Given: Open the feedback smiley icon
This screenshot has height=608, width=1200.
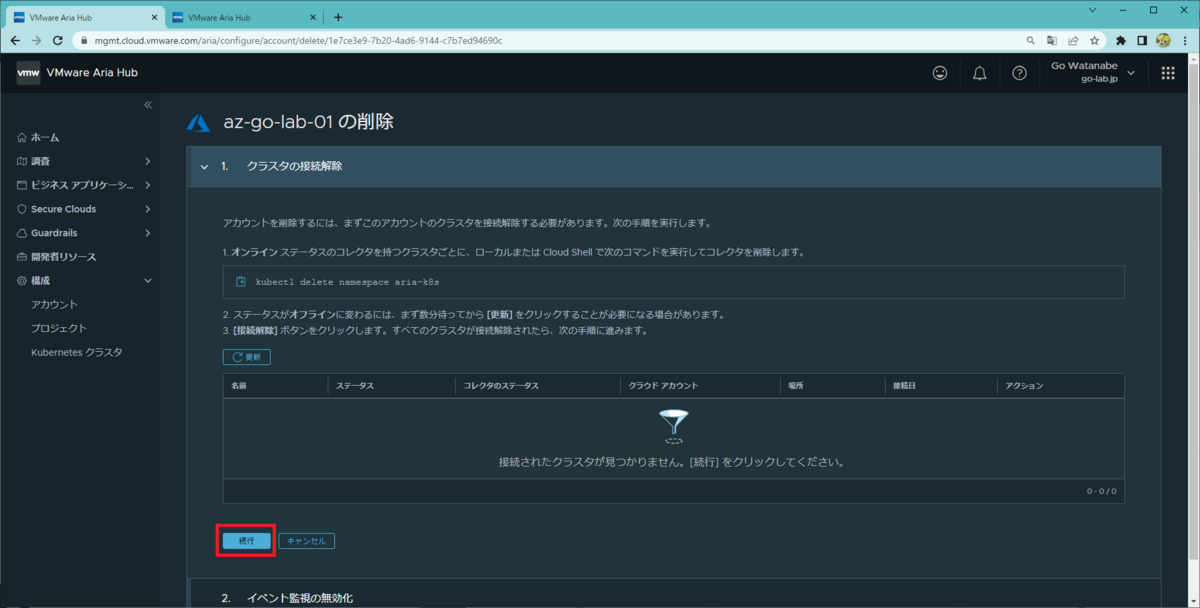Looking at the screenshot, I should pos(939,73).
